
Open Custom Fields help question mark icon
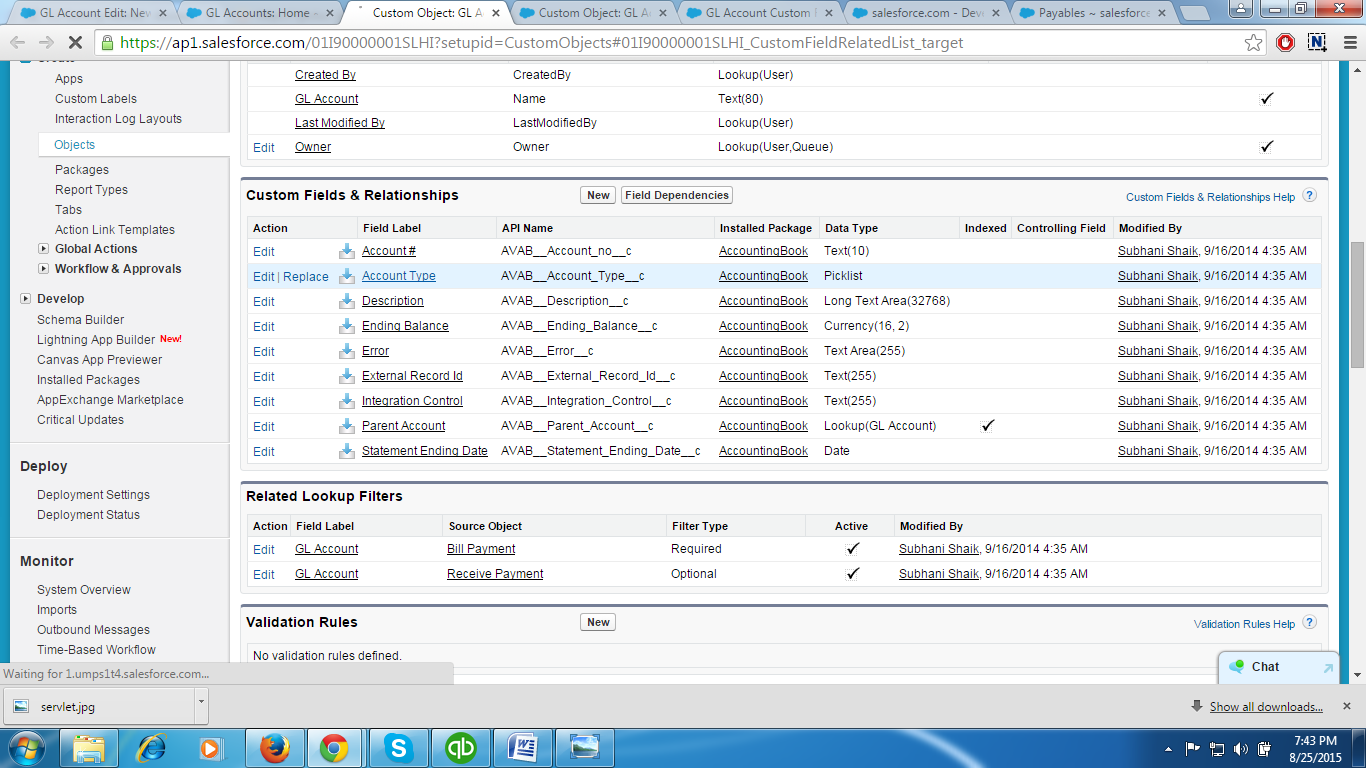tap(1309, 196)
